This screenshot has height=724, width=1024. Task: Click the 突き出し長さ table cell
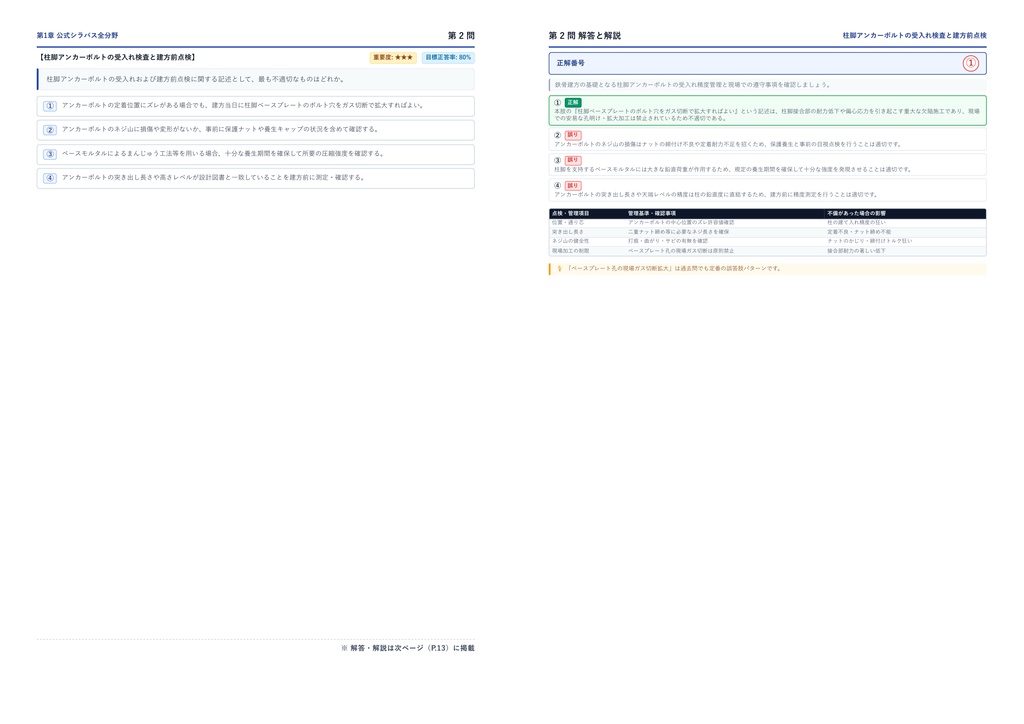click(x=568, y=232)
